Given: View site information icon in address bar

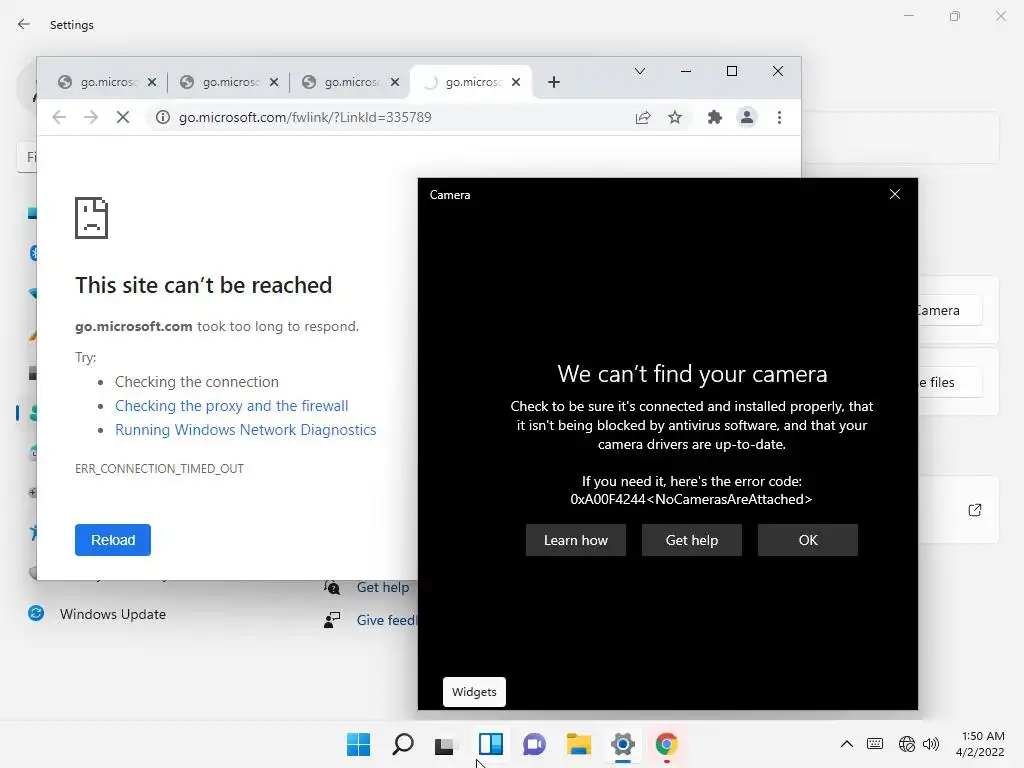Looking at the screenshot, I should tap(163, 118).
